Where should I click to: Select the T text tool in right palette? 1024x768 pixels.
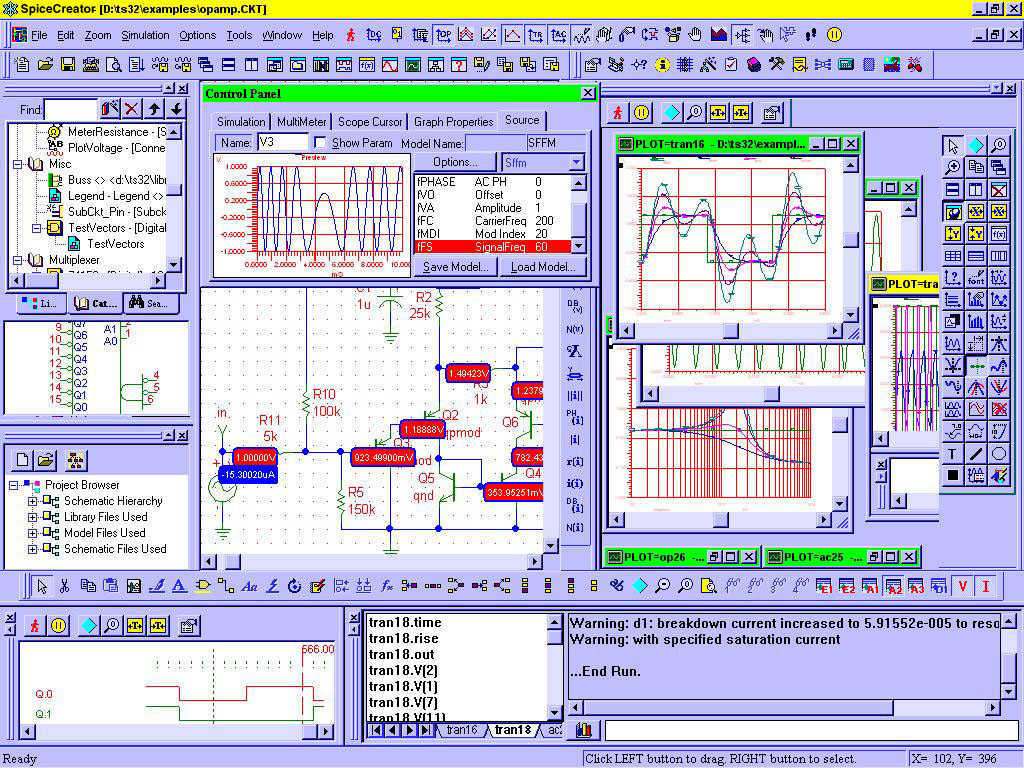tap(952, 454)
